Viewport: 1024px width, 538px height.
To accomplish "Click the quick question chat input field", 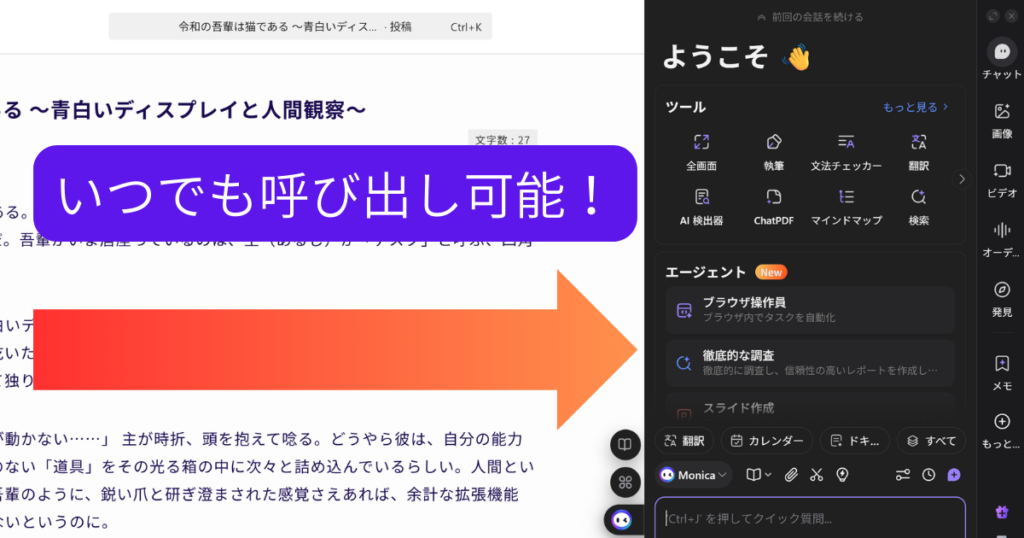I will [x=810, y=518].
